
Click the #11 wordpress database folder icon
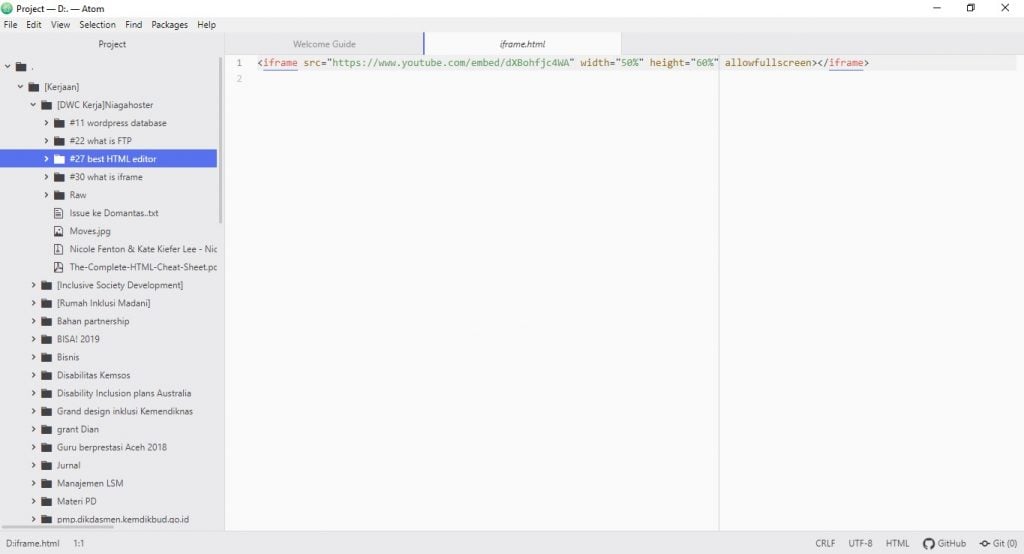59,123
